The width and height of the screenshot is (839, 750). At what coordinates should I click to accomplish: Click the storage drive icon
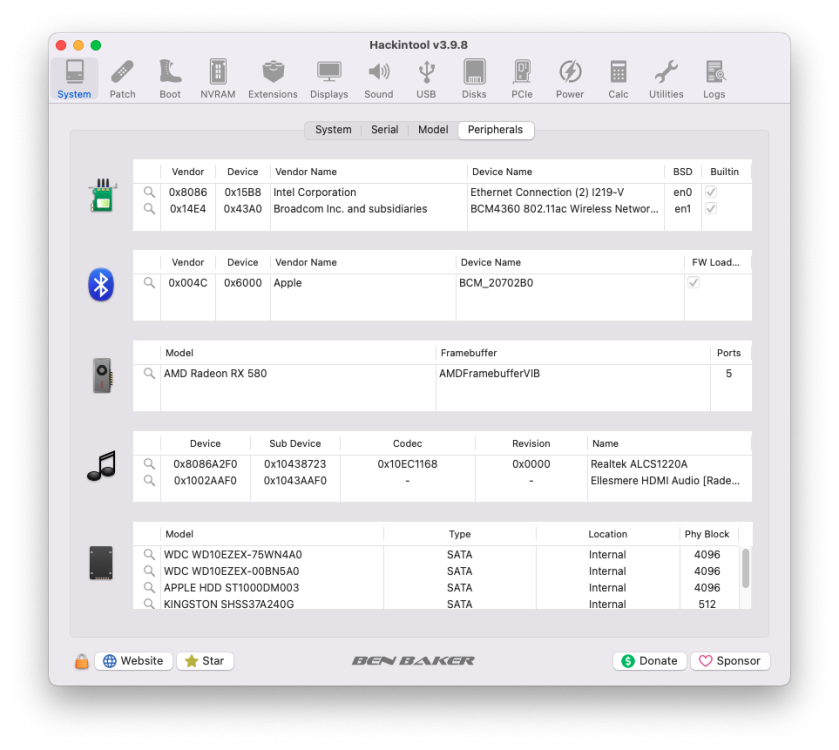tap(101, 563)
